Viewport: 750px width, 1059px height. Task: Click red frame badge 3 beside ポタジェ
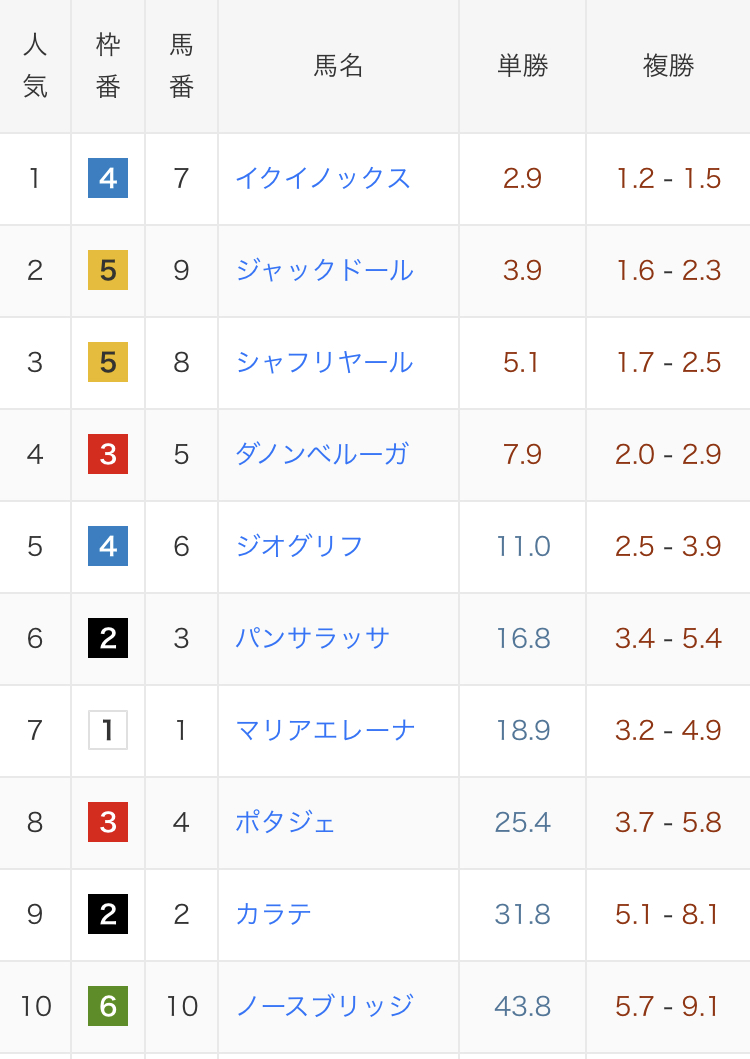point(108,822)
